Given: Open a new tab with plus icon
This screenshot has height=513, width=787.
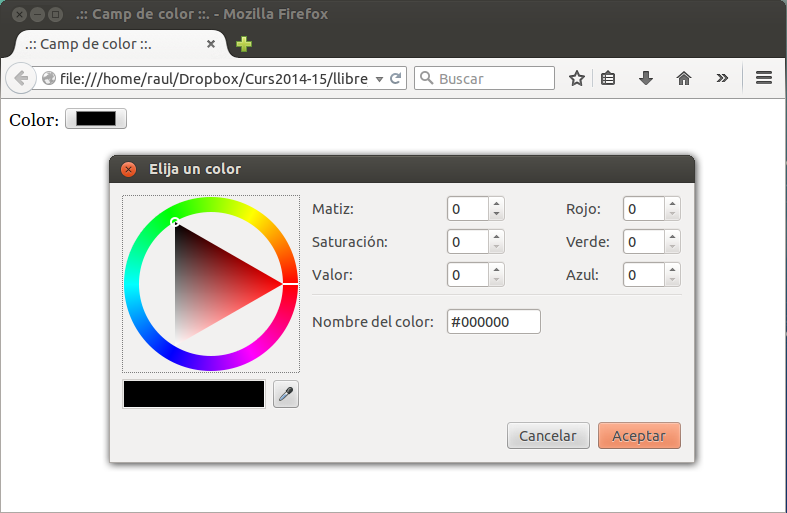Looking at the screenshot, I should pyautogui.click(x=243, y=44).
